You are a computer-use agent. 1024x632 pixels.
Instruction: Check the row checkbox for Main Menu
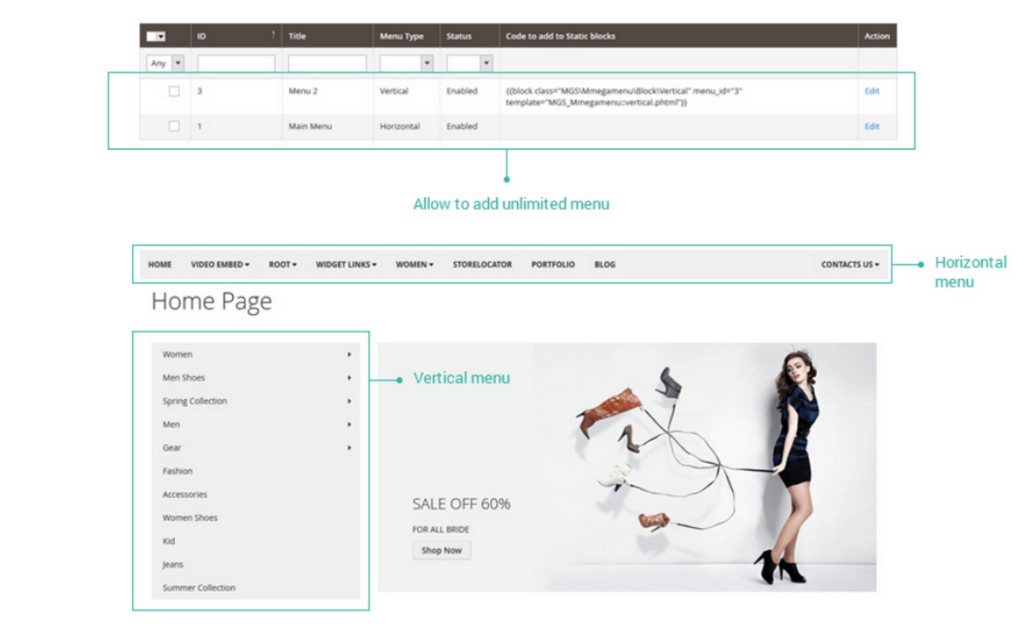pos(173,126)
